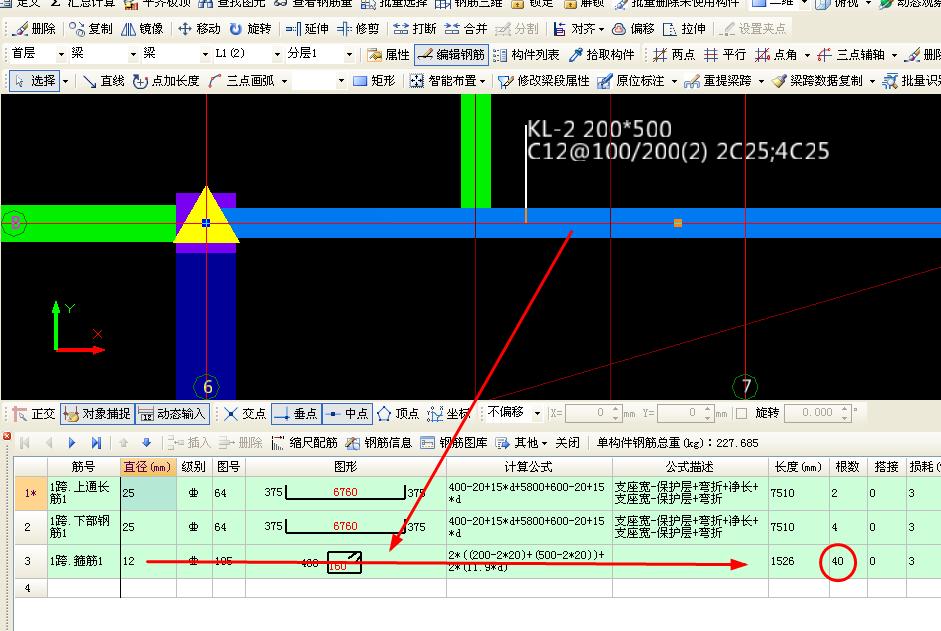This screenshot has height=631, width=941.
Task: Click the 三点辅轴 three-point auxiliary axis tool
Action: [x=851, y=55]
